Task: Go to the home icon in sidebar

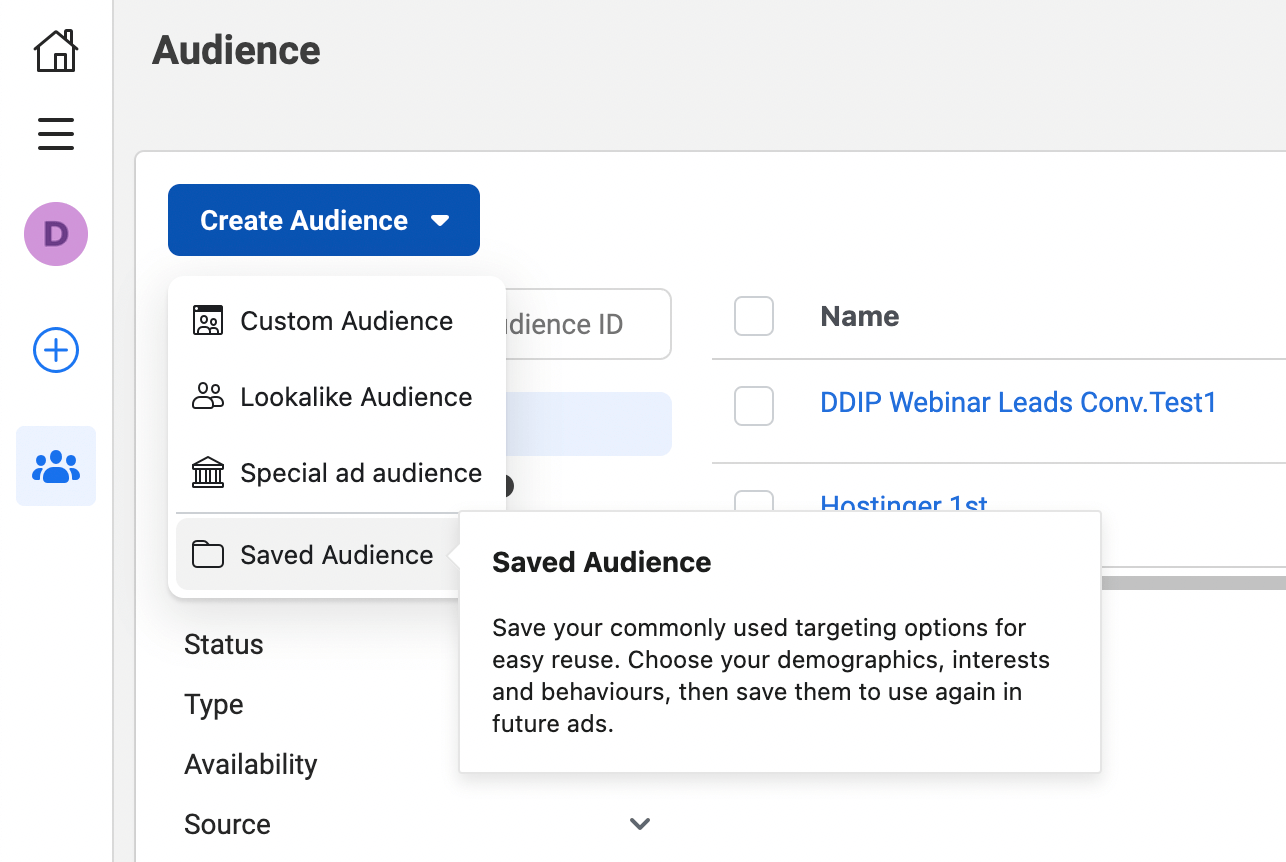Action: (56, 50)
